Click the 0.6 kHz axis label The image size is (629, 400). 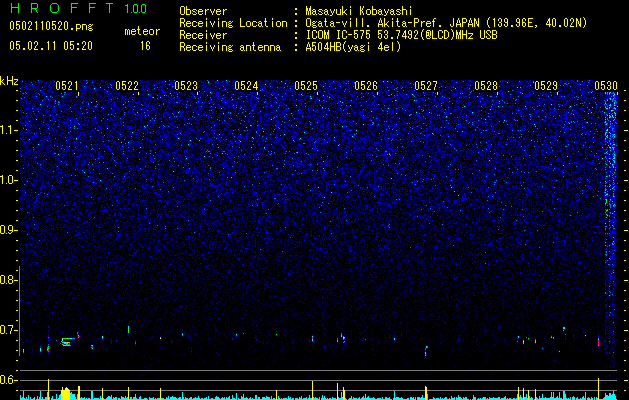(x=9, y=380)
